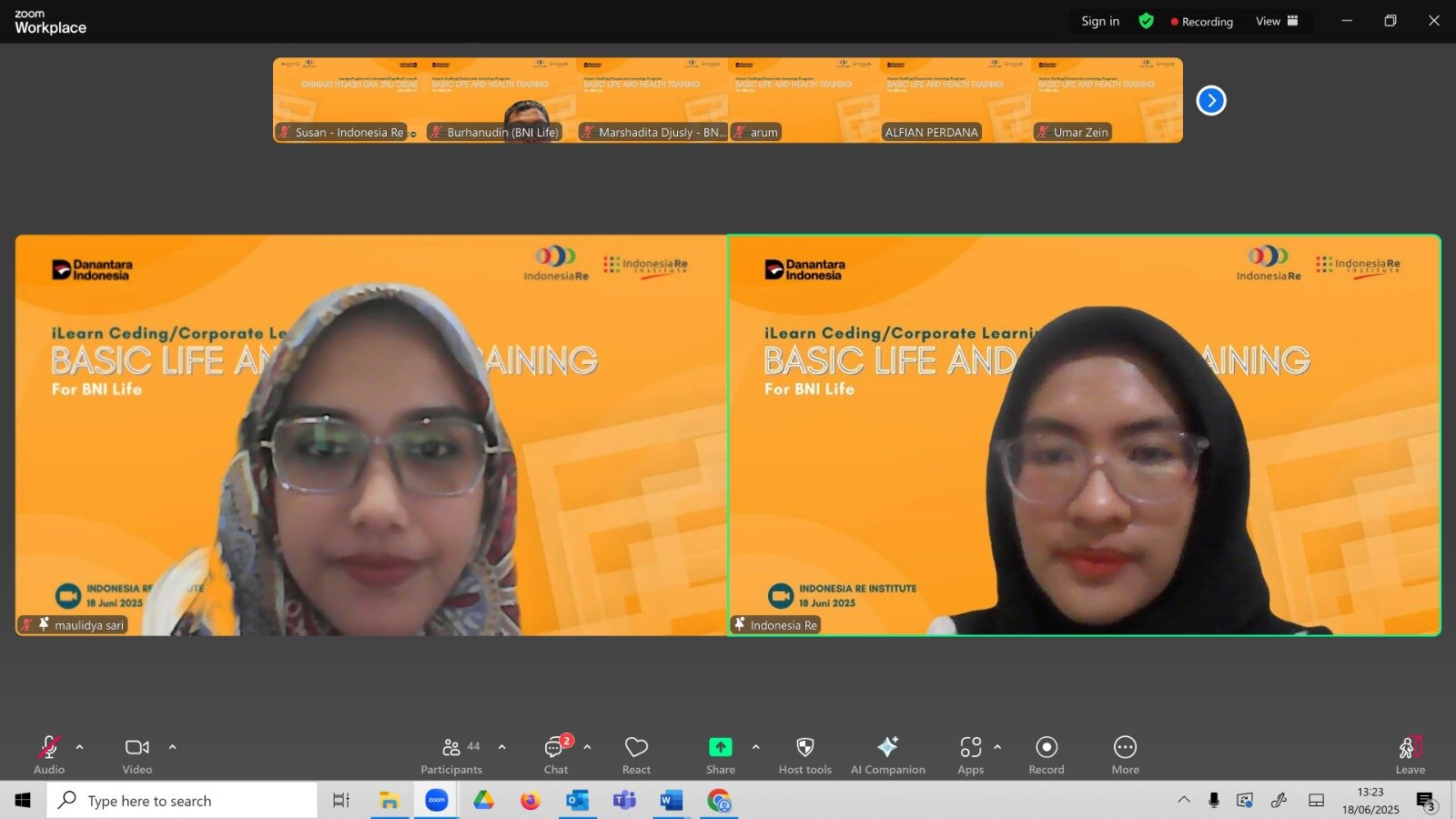Click the Zoom taskbar icon
Viewport: 1456px width, 819px height.
point(437,801)
